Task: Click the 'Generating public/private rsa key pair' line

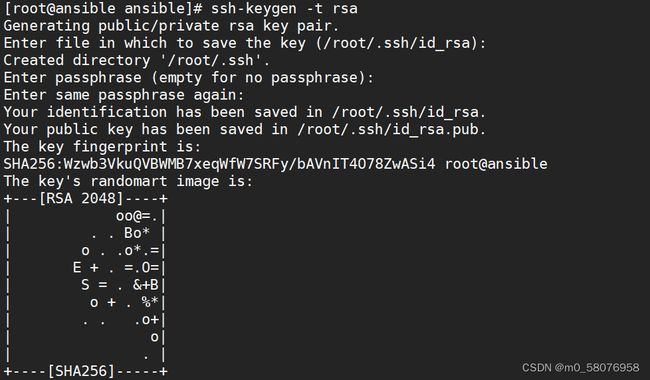Action: tap(171, 26)
